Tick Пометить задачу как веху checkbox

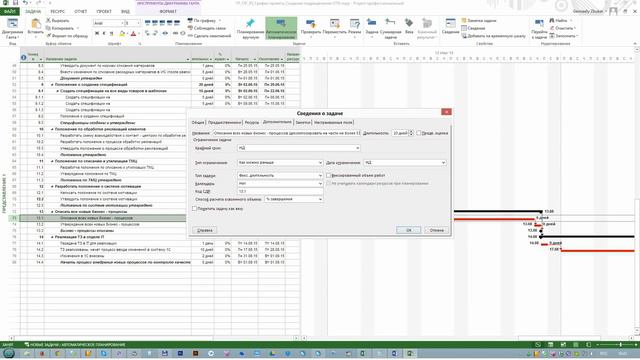[195, 209]
